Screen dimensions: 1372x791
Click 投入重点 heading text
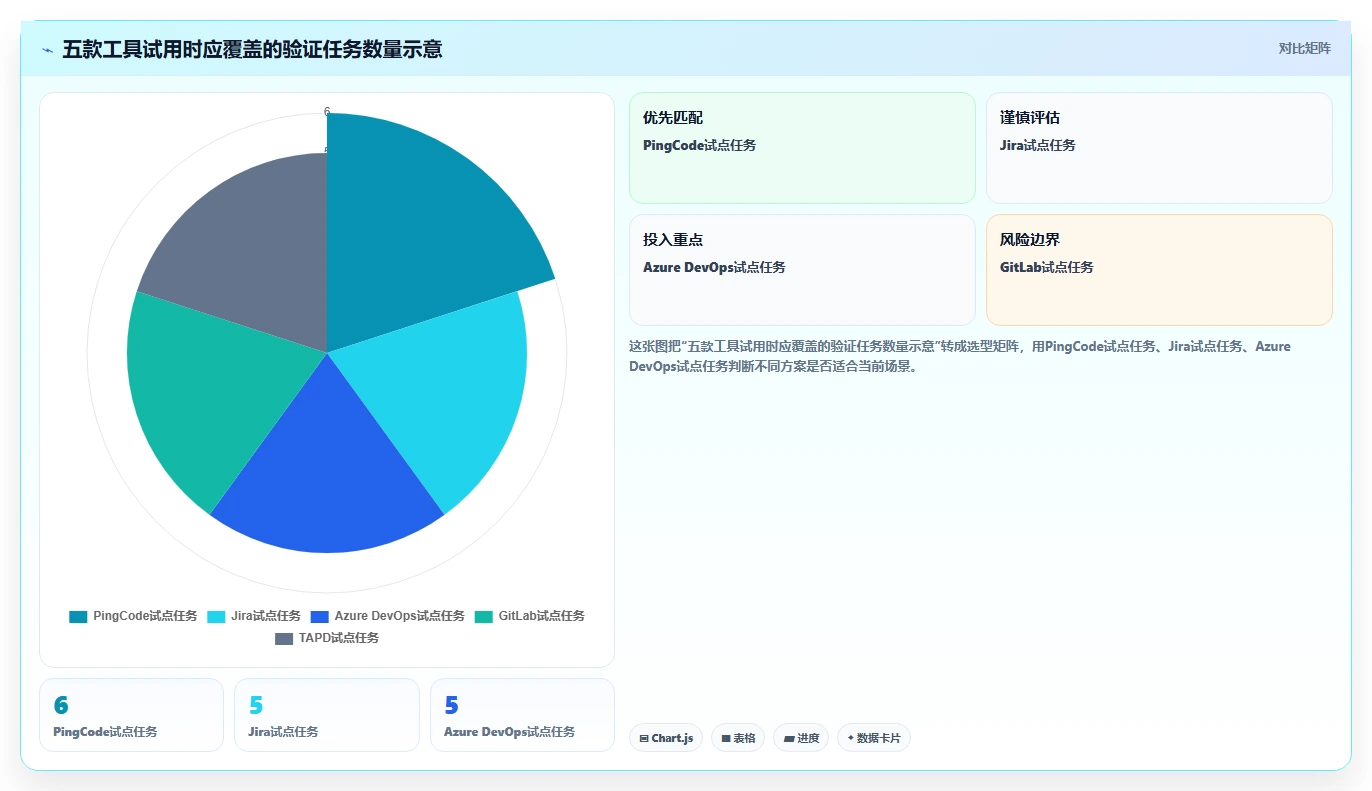point(673,240)
